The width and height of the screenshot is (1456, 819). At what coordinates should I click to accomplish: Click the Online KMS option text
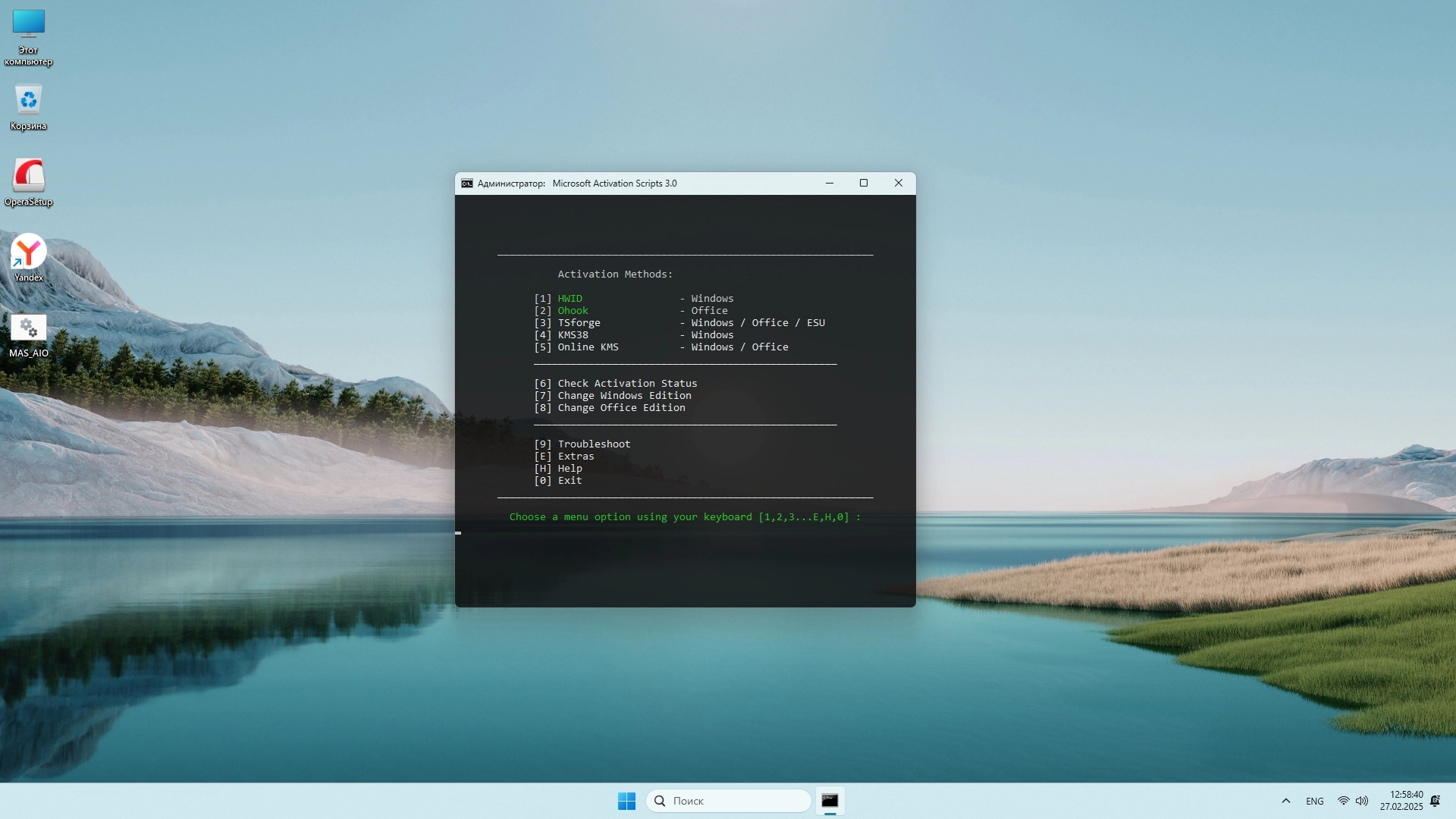coord(588,347)
